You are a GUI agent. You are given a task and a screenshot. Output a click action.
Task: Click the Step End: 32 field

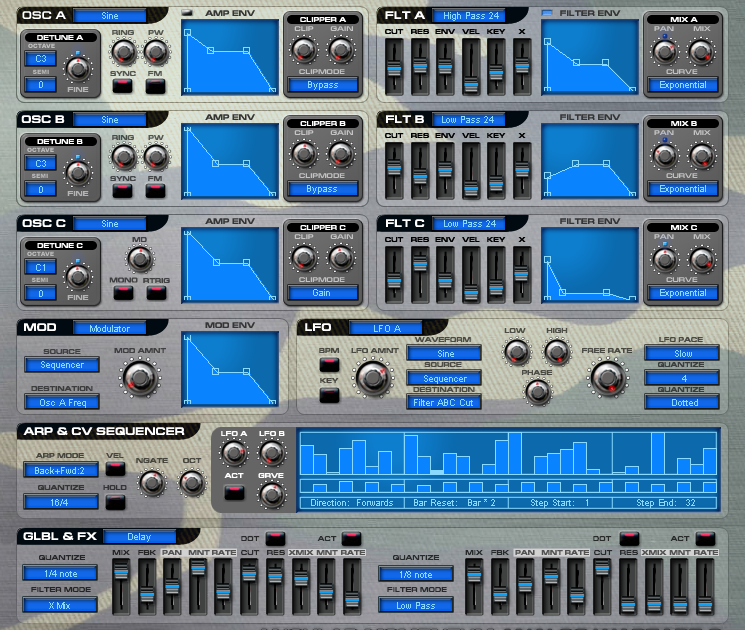[x=665, y=503]
